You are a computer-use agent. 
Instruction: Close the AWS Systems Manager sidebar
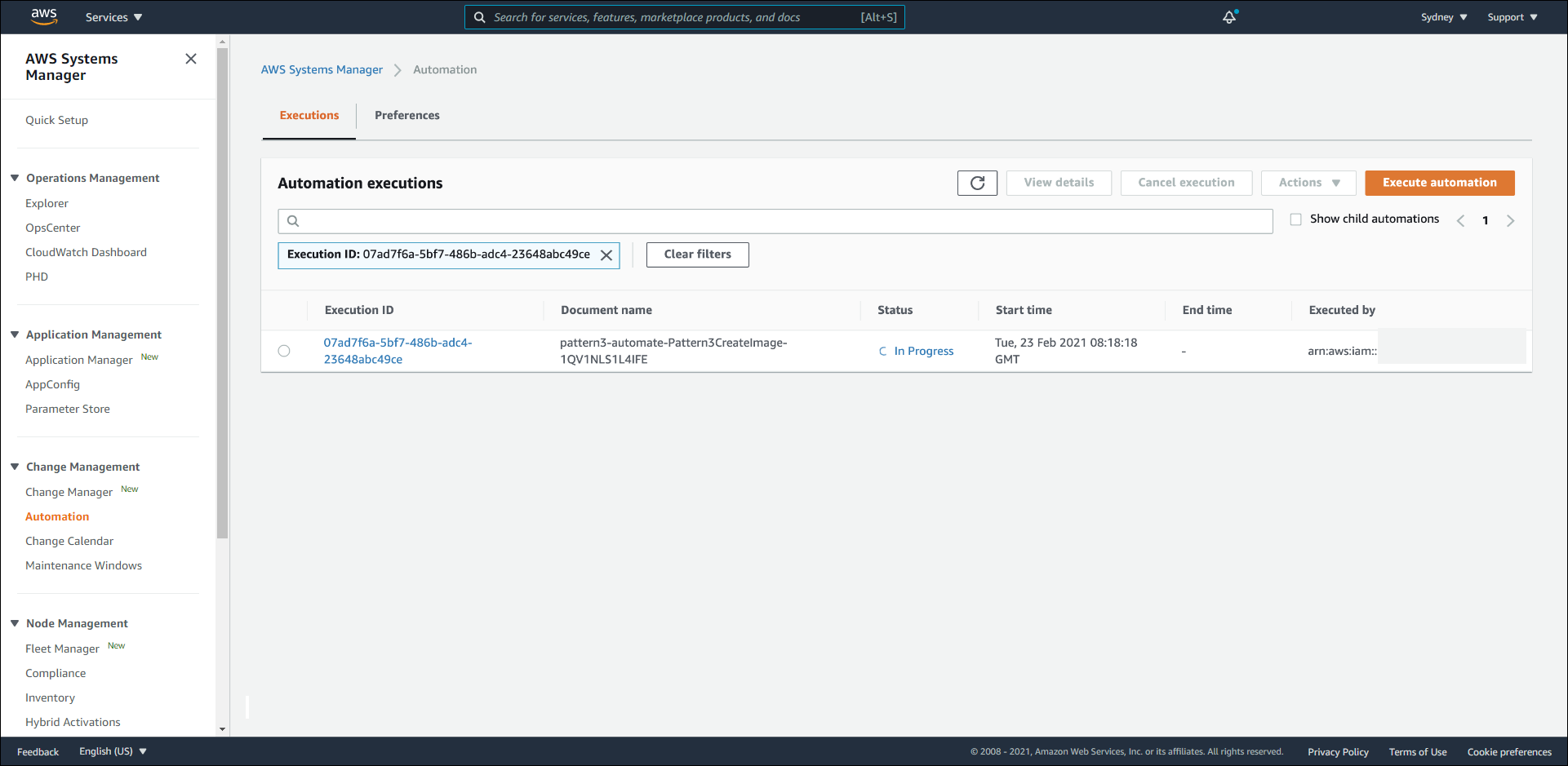tap(191, 59)
